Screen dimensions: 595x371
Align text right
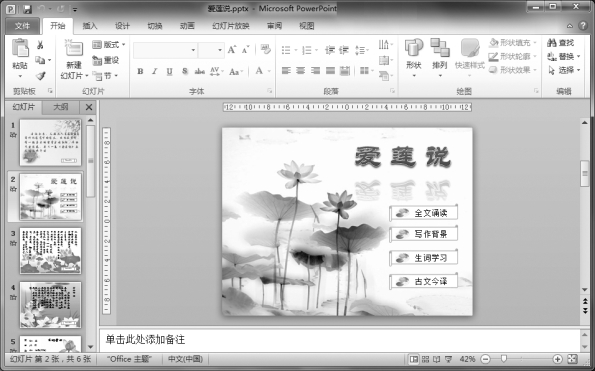pyautogui.click(x=315, y=71)
